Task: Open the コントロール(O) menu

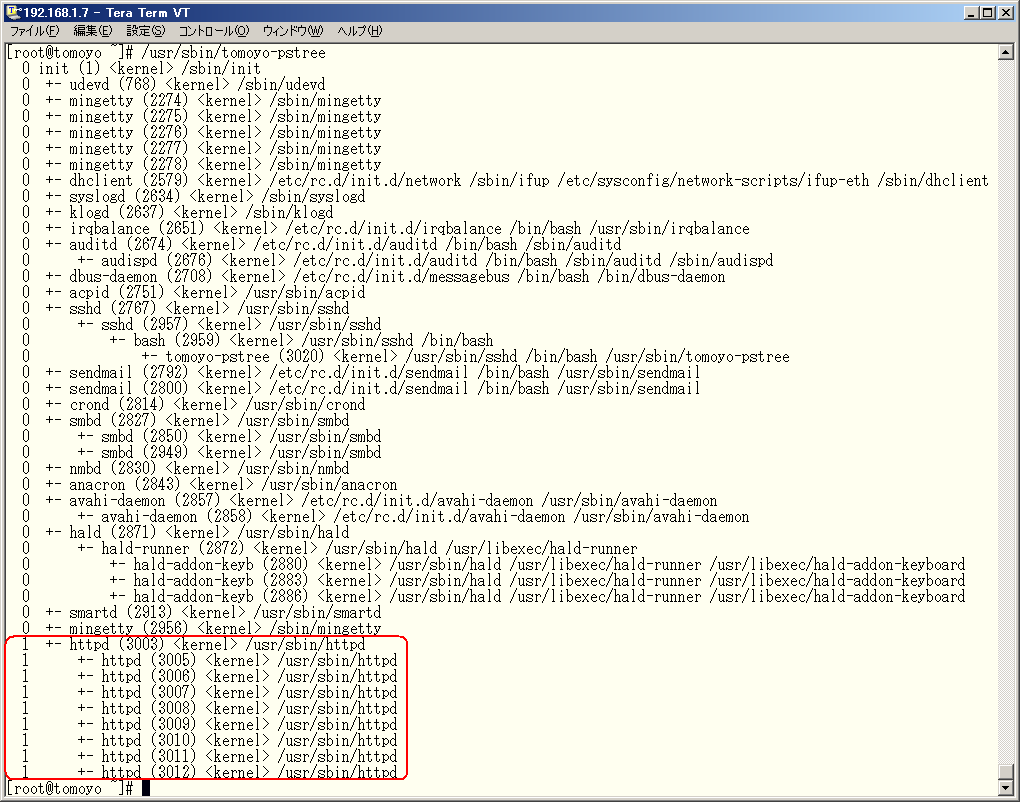Action: click(x=214, y=31)
